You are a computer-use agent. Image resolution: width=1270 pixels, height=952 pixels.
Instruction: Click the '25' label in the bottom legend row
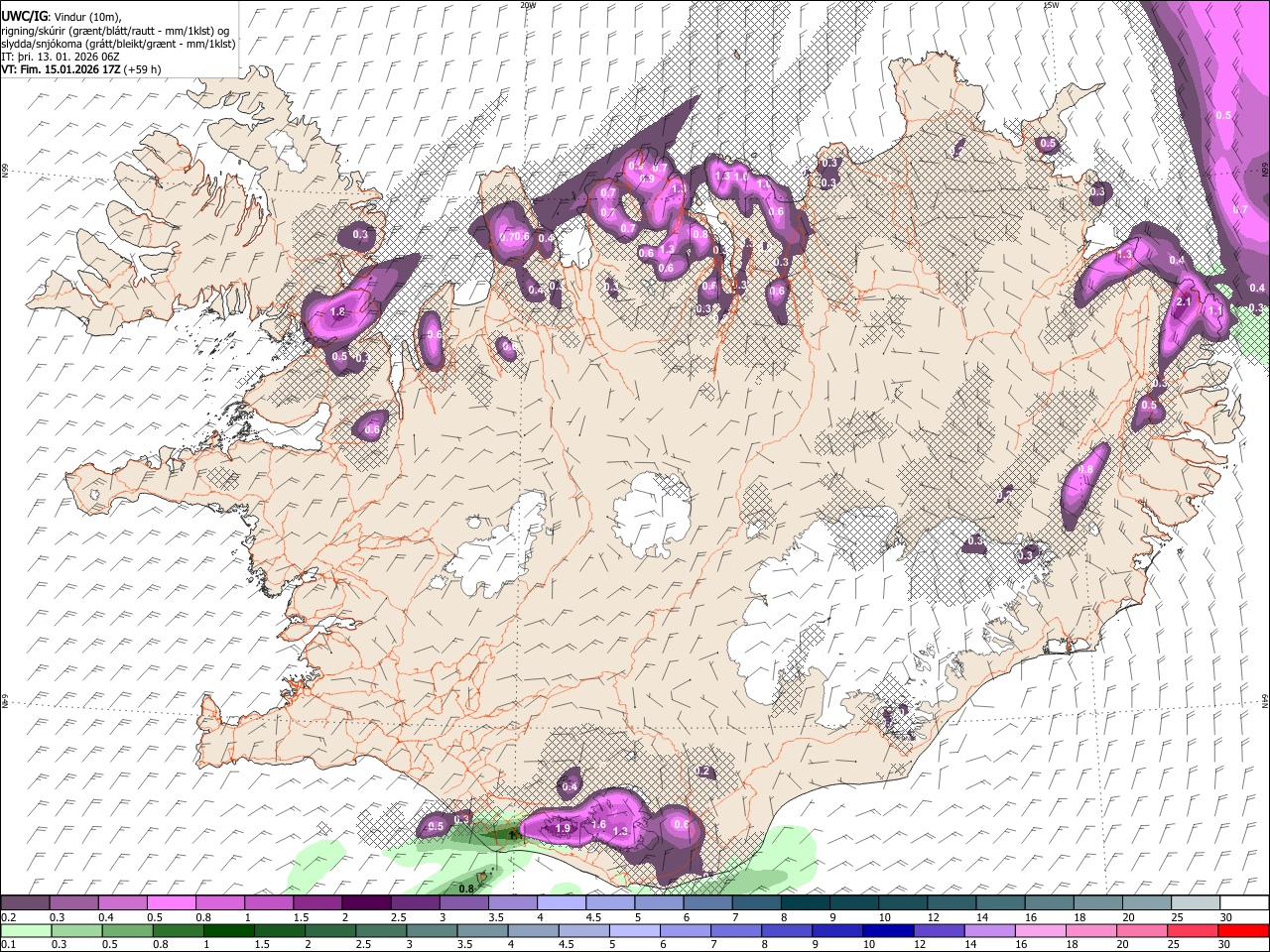1176,945
